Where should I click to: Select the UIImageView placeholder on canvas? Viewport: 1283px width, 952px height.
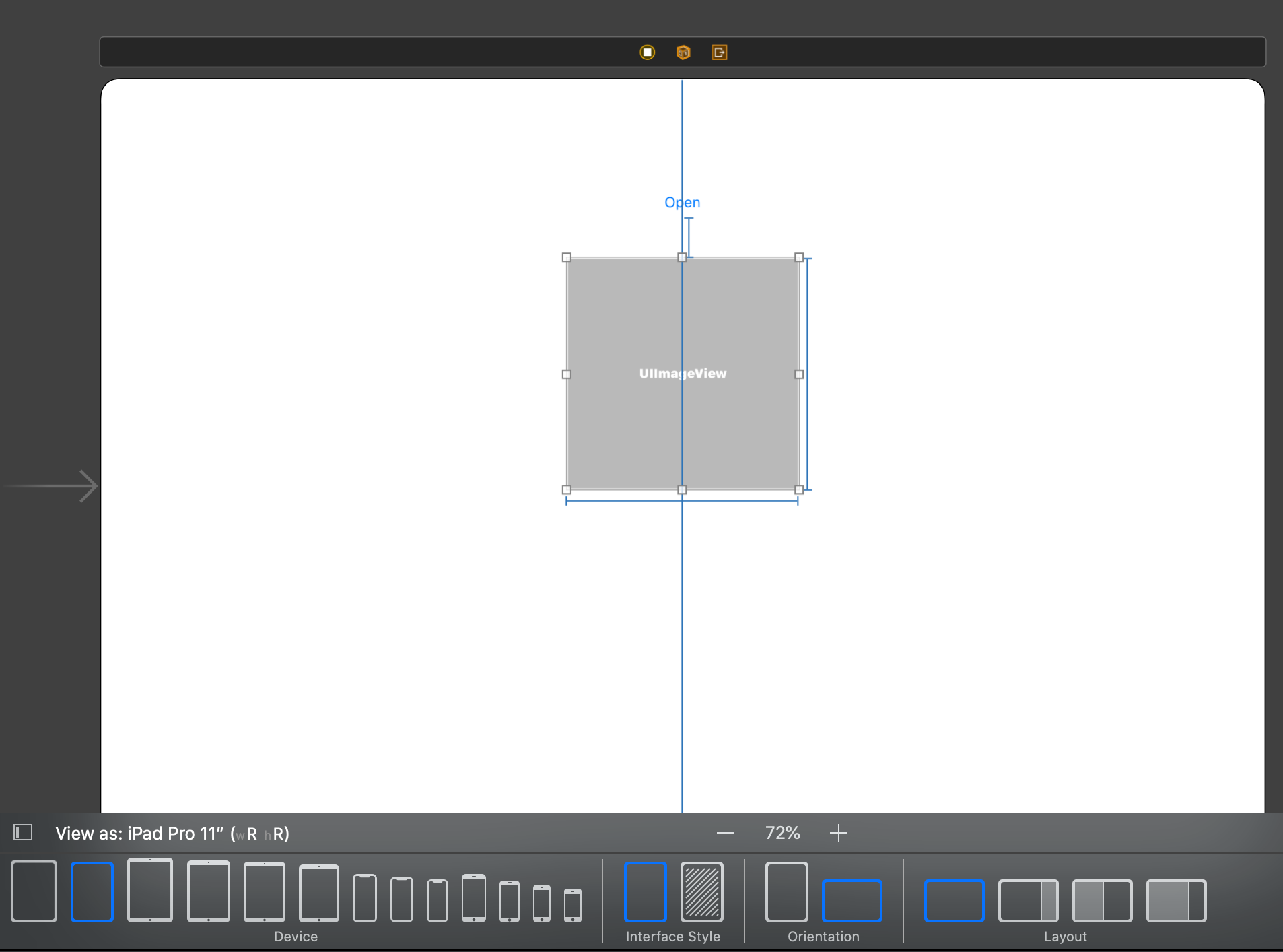[x=683, y=374]
